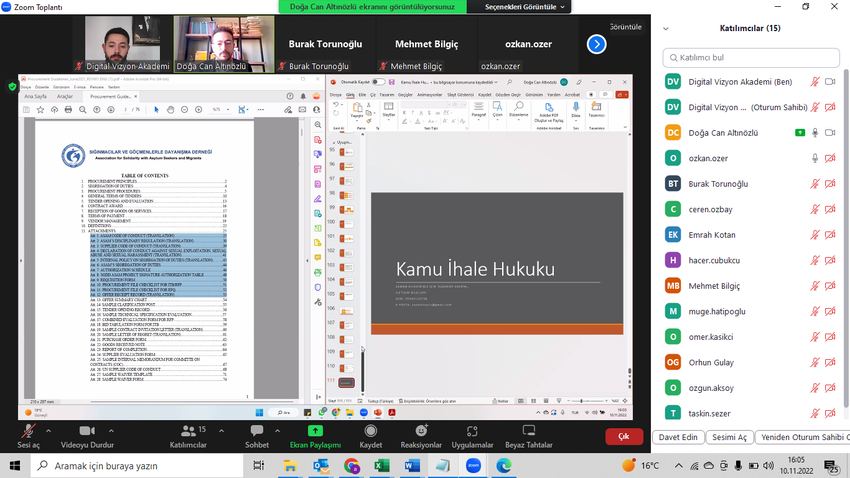The width and height of the screenshot is (850, 478).
Task: Open arrow beside Sohbet button
Action: pos(277,431)
